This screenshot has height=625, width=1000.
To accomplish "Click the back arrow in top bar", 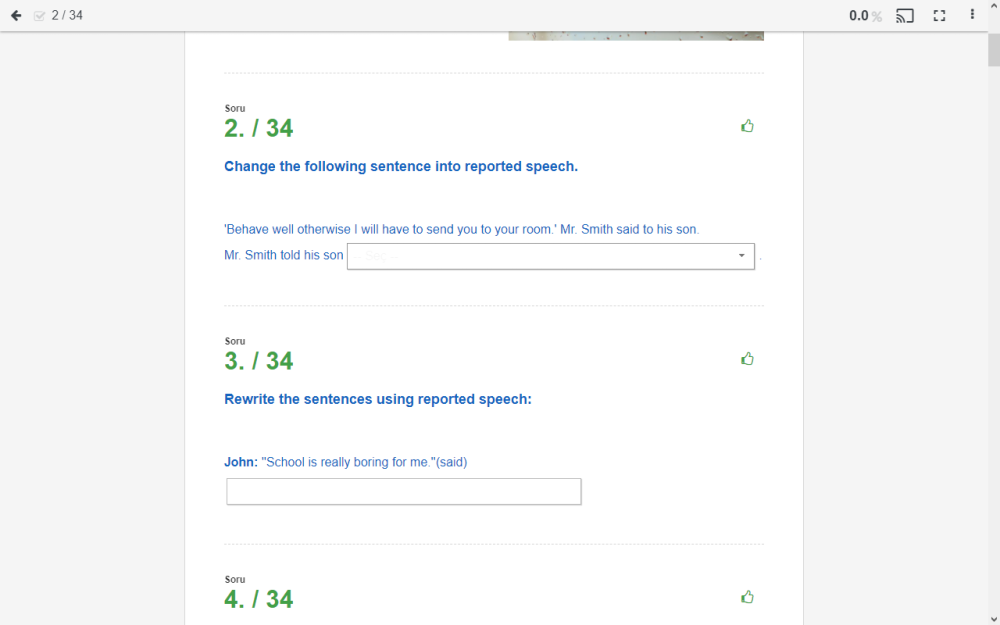I will tap(16, 15).
